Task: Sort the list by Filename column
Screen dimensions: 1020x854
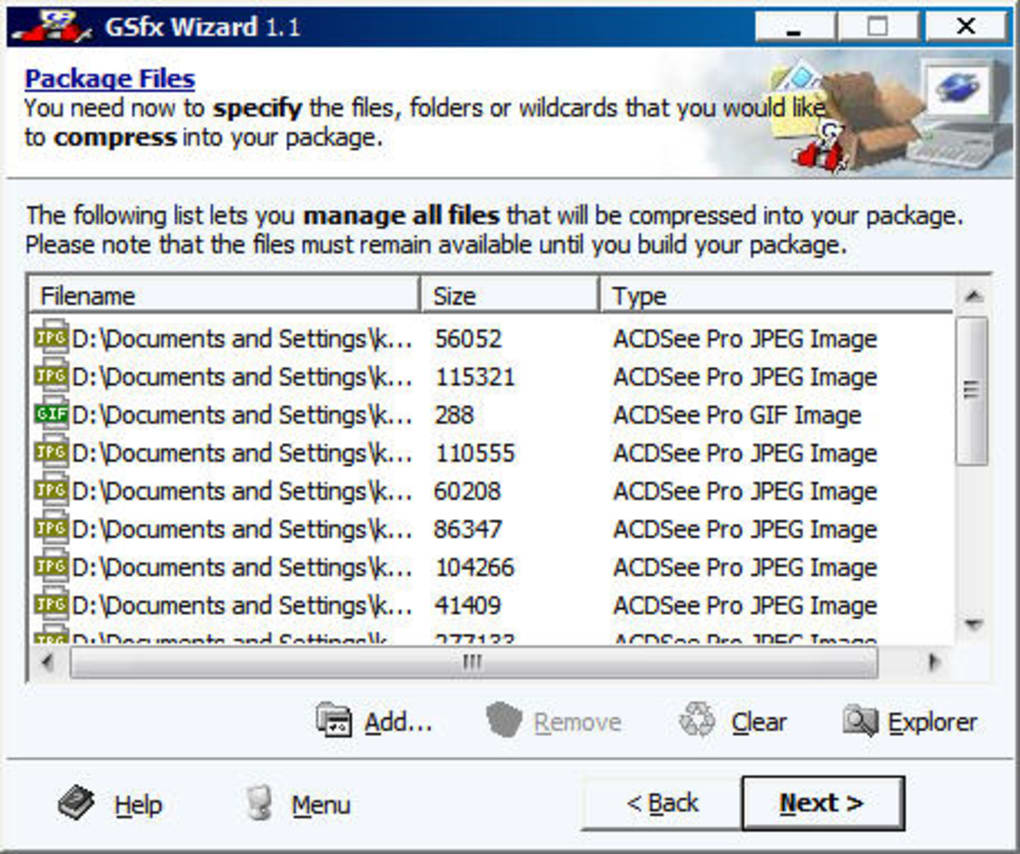Action: [x=224, y=295]
